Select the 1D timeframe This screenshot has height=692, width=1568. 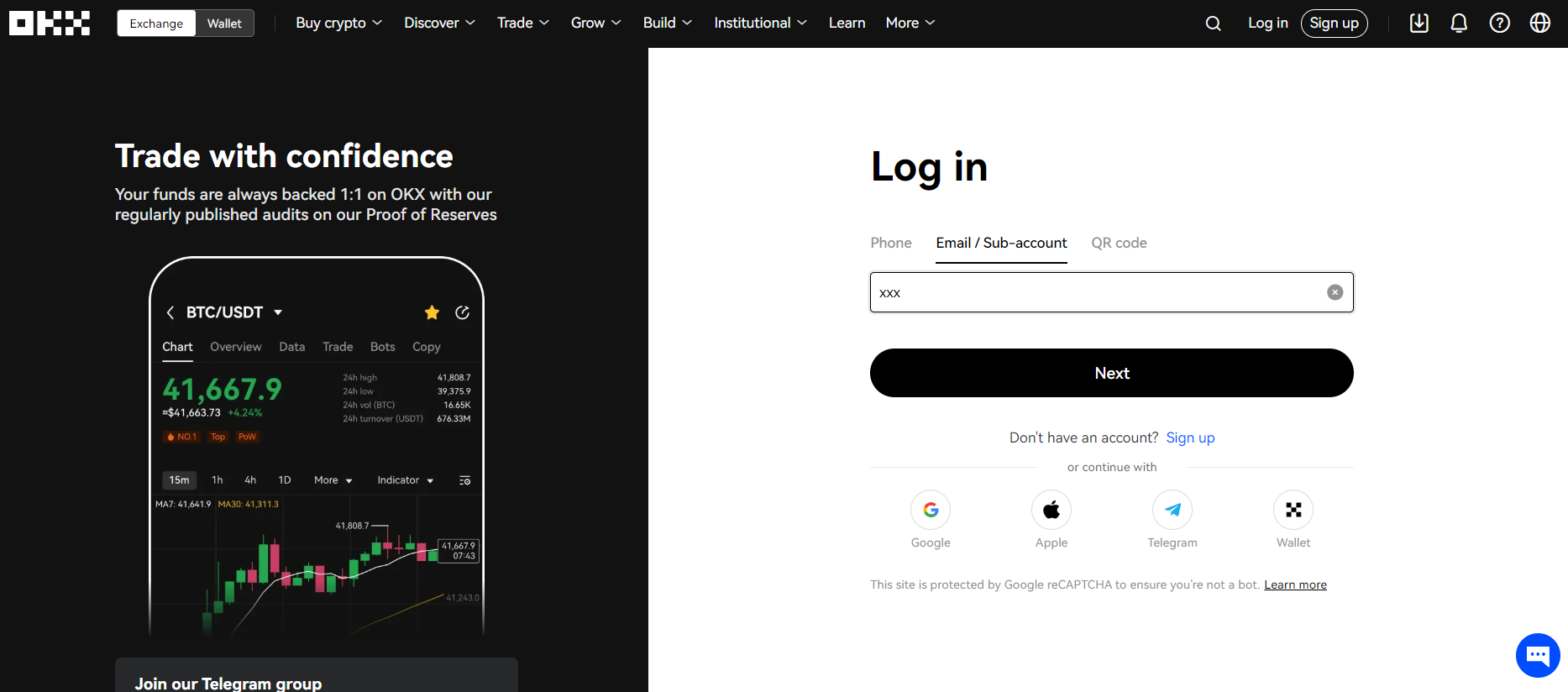(x=285, y=480)
